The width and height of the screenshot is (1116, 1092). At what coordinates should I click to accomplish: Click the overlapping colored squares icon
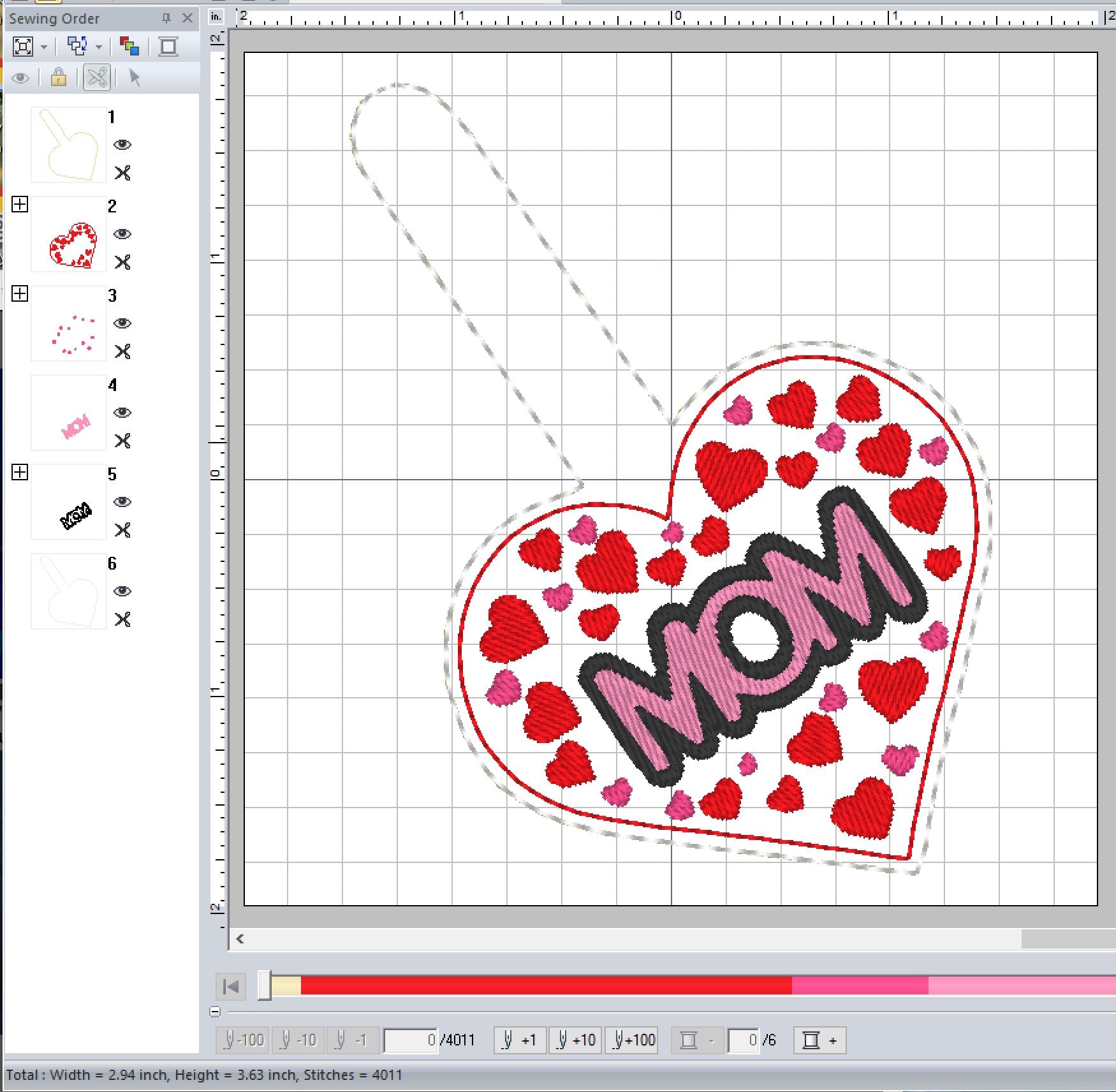pos(129,47)
